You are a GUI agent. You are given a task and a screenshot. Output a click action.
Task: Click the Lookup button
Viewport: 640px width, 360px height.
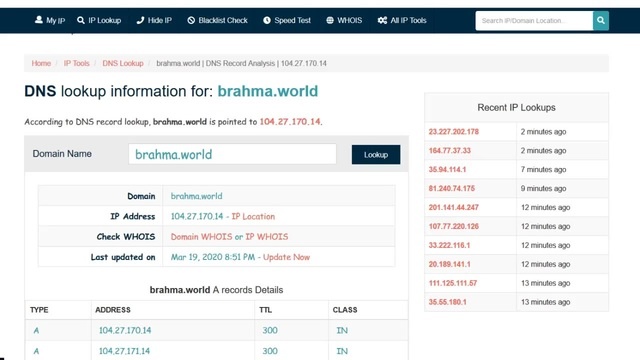pyautogui.click(x=376, y=155)
